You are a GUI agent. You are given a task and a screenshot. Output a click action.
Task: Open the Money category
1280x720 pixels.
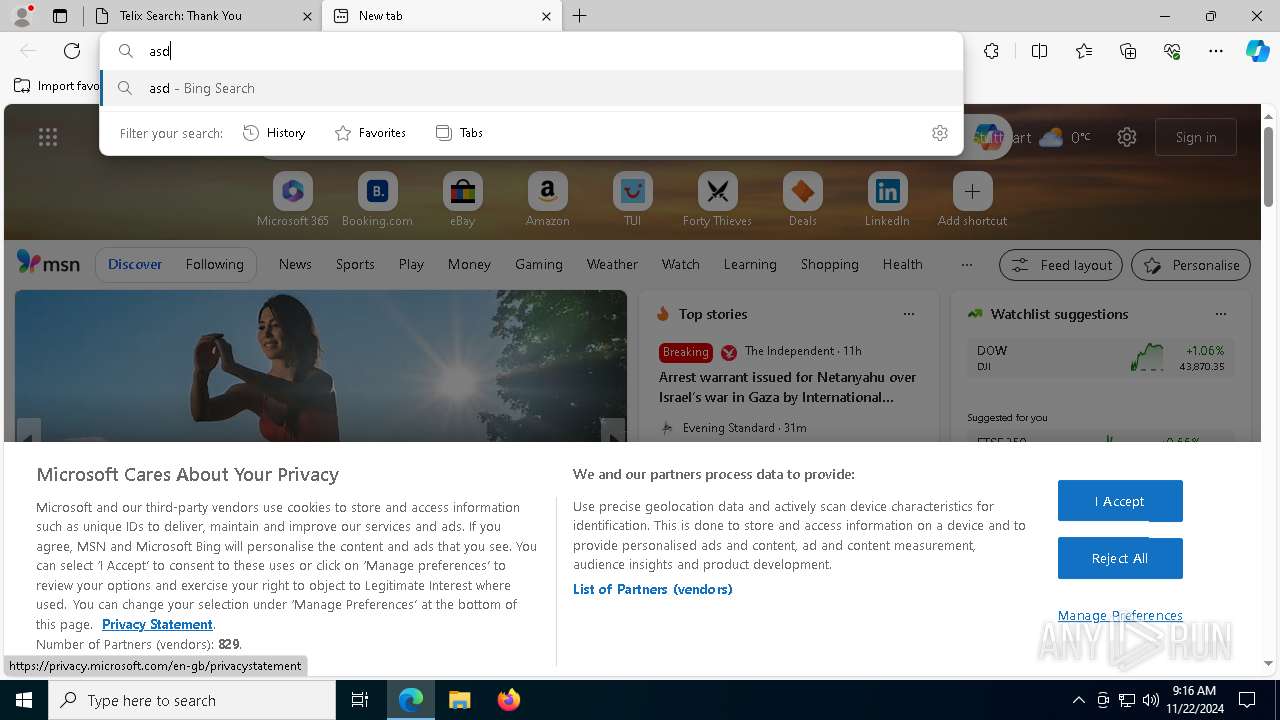pos(469,264)
